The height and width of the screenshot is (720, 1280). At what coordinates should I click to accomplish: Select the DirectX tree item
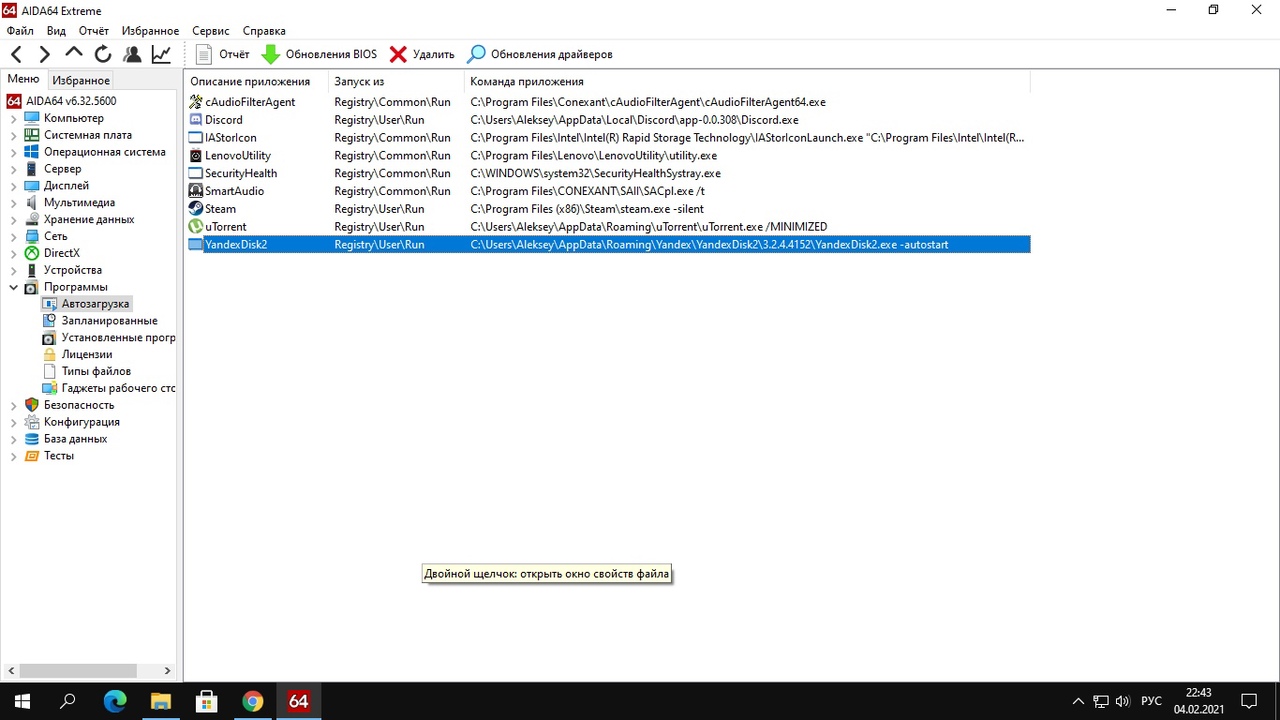tap(62, 253)
